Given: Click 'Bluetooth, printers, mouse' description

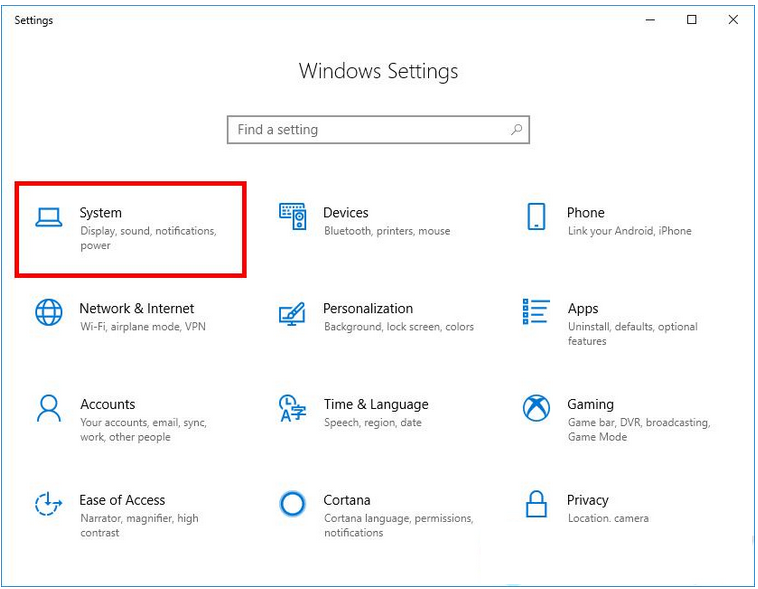Looking at the screenshot, I should pyautogui.click(x=387, y=231).
